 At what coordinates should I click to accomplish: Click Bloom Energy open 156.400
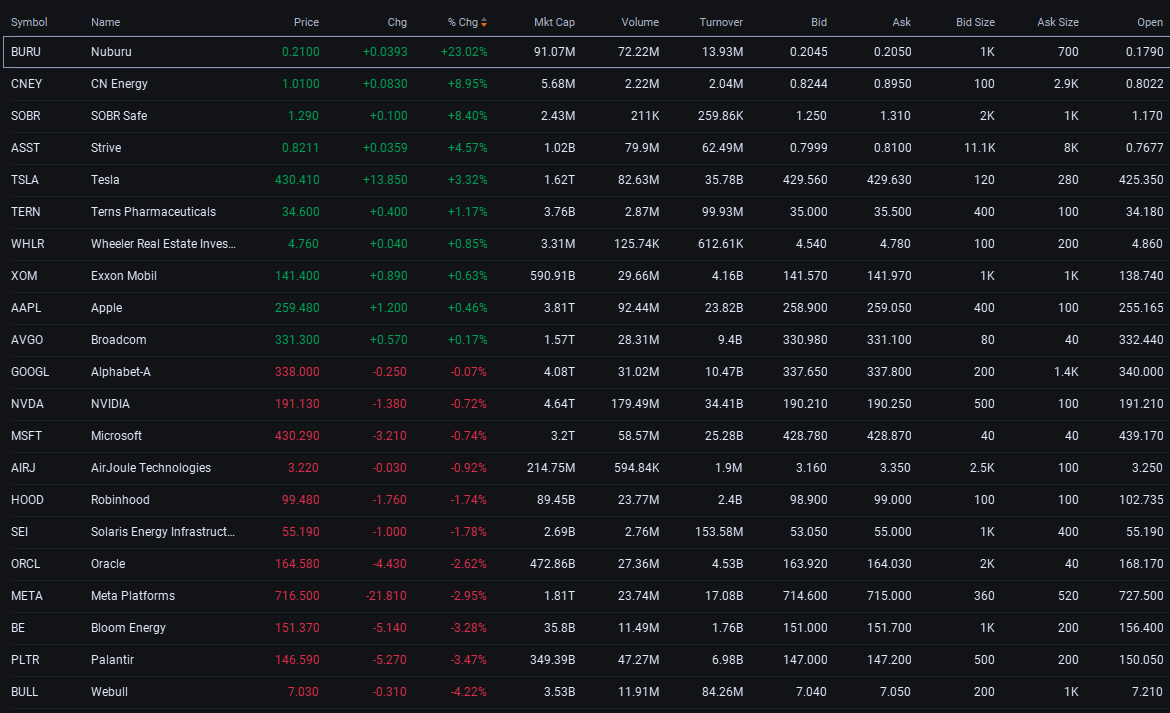(x=1141, y=629)
